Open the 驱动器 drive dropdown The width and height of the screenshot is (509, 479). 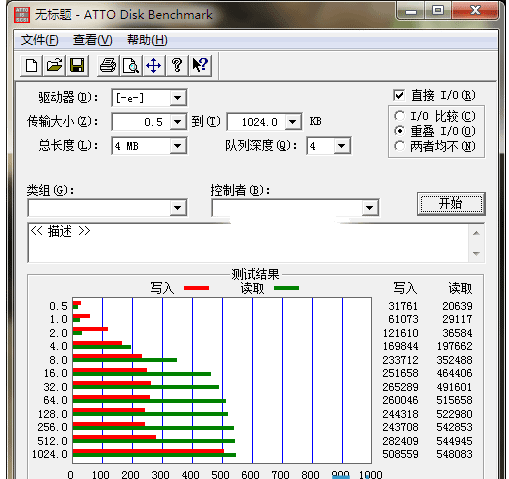[x=178, y=98]
